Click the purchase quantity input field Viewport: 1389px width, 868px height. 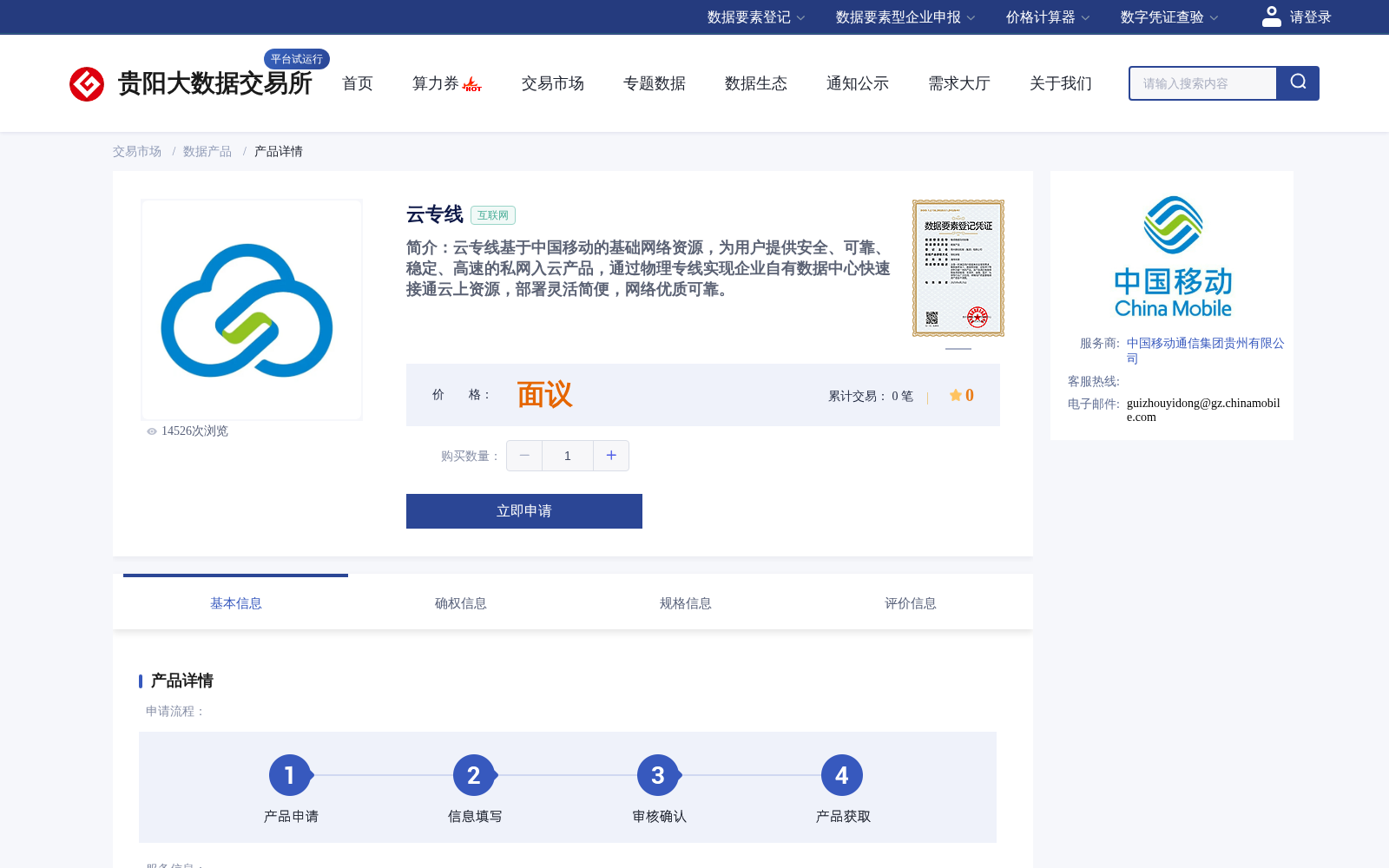[x=568, y=456]
